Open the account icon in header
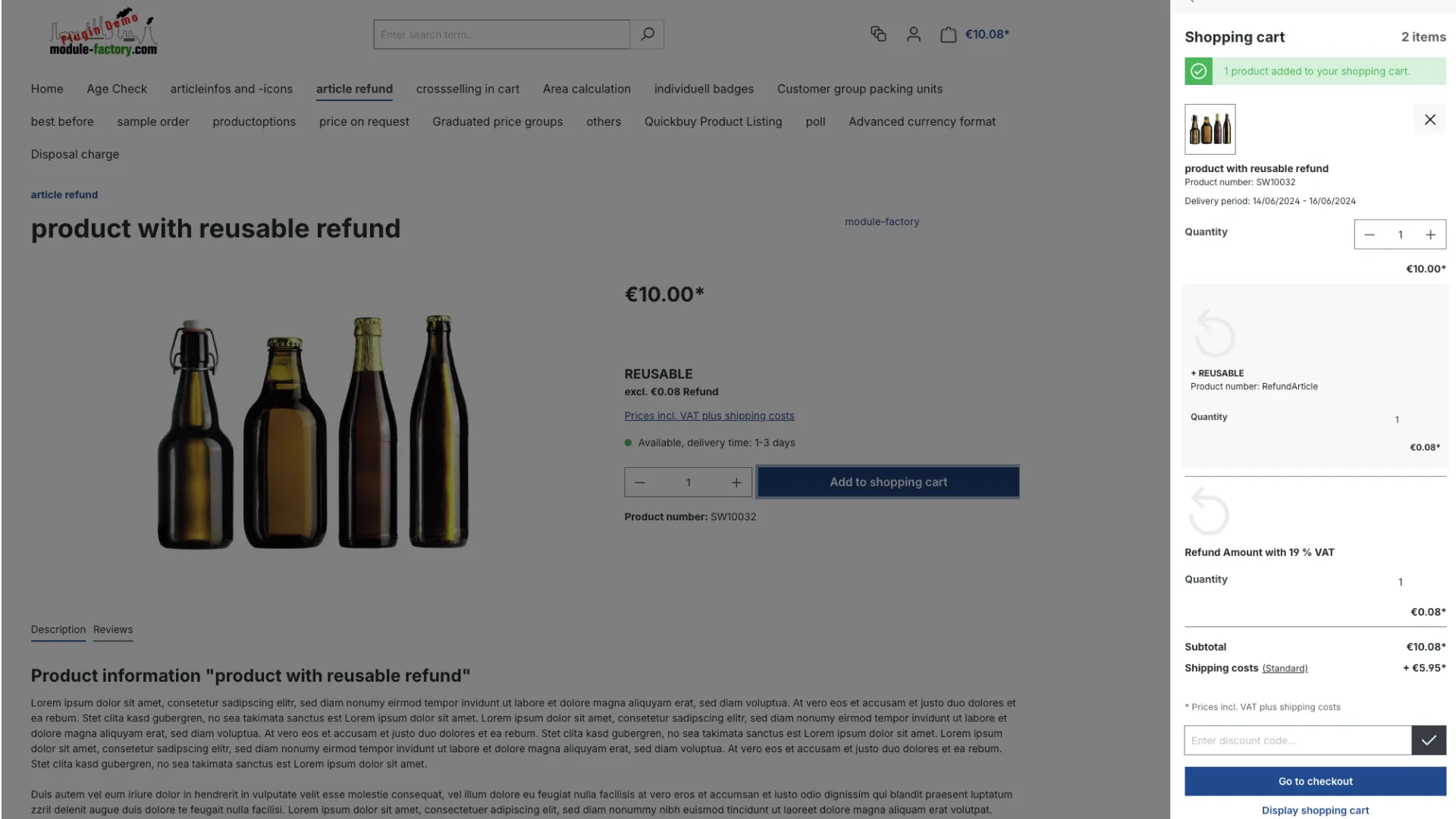This screenshot has width=1456, height=819. point(913,34)
